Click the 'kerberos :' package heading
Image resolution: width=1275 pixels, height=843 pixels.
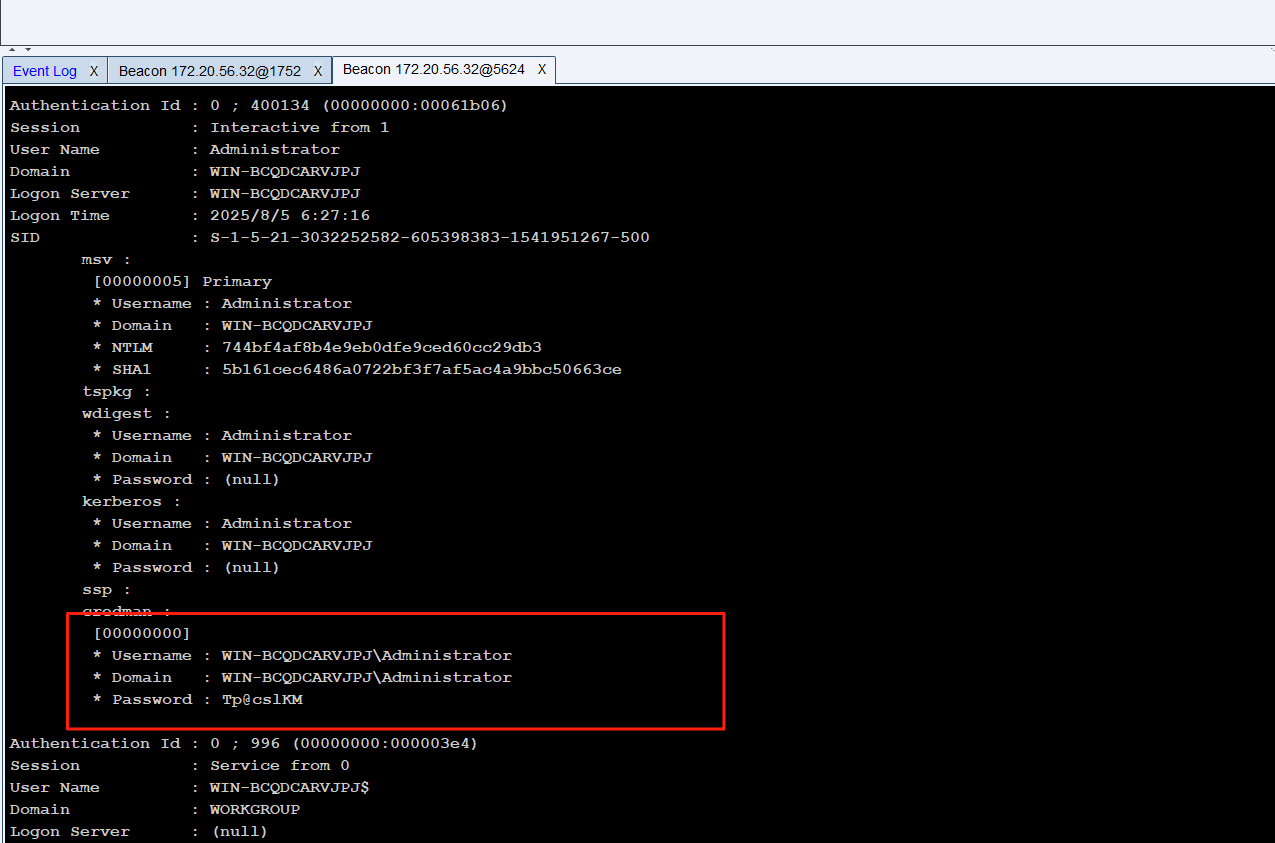[131, 501]
